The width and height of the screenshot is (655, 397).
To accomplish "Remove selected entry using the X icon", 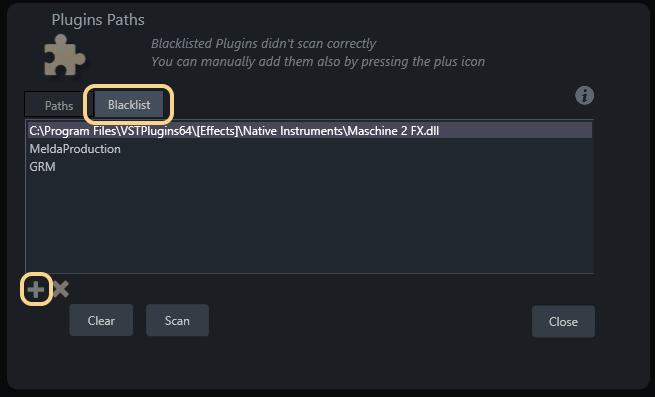I will point(61,289).
